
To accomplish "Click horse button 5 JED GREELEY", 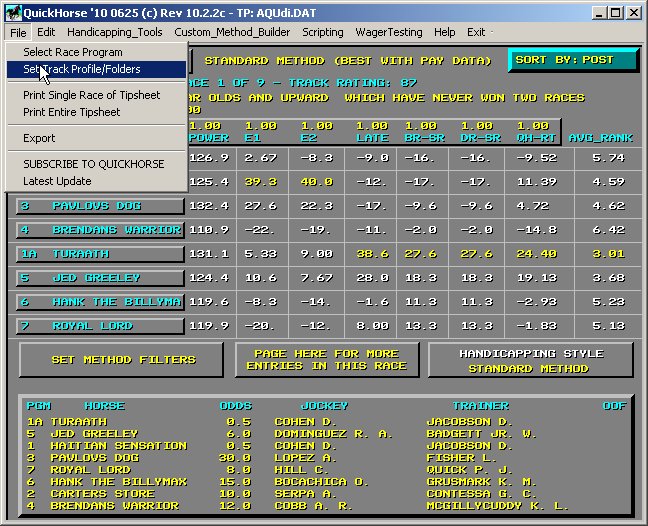I will (x=100, y=278).
